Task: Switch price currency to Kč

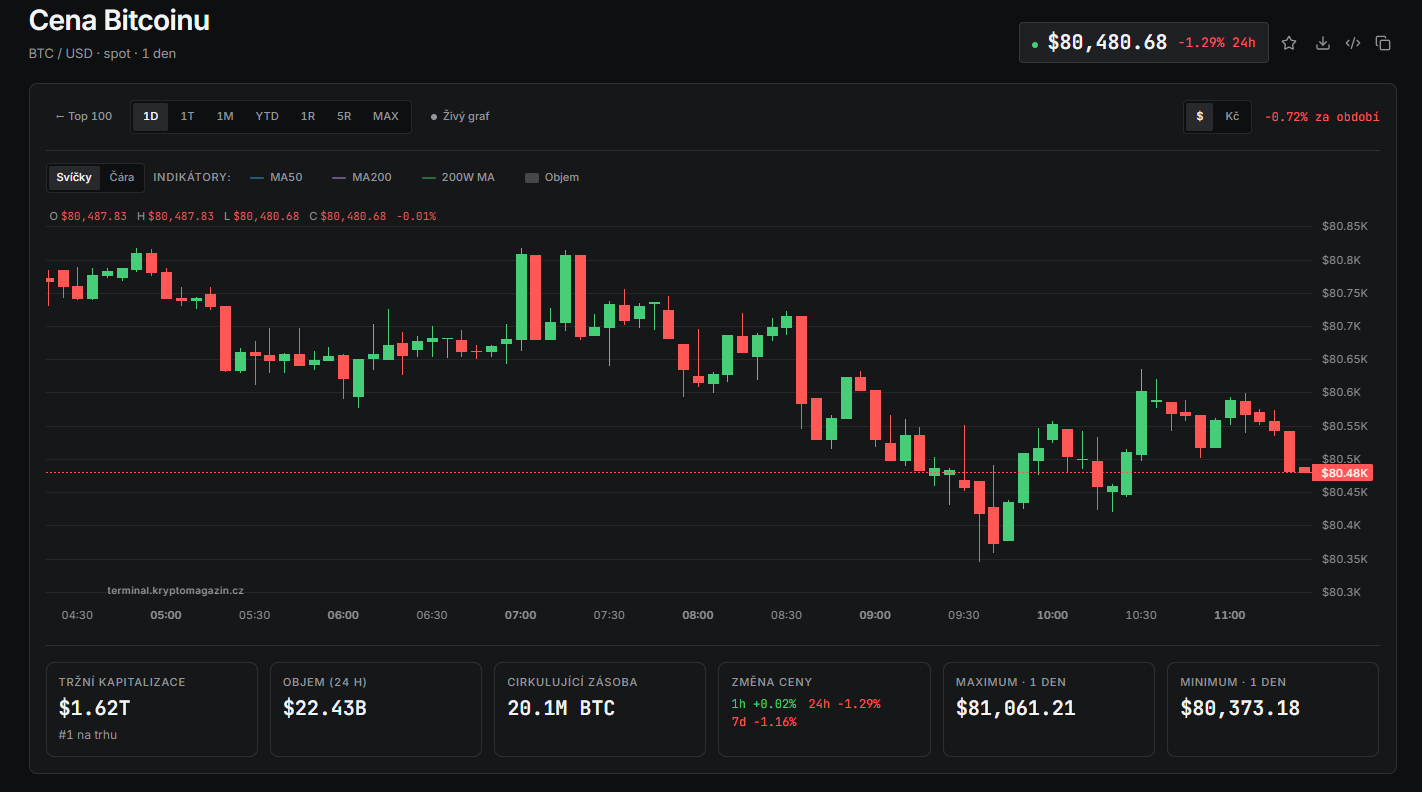Action: (1232, 116)
